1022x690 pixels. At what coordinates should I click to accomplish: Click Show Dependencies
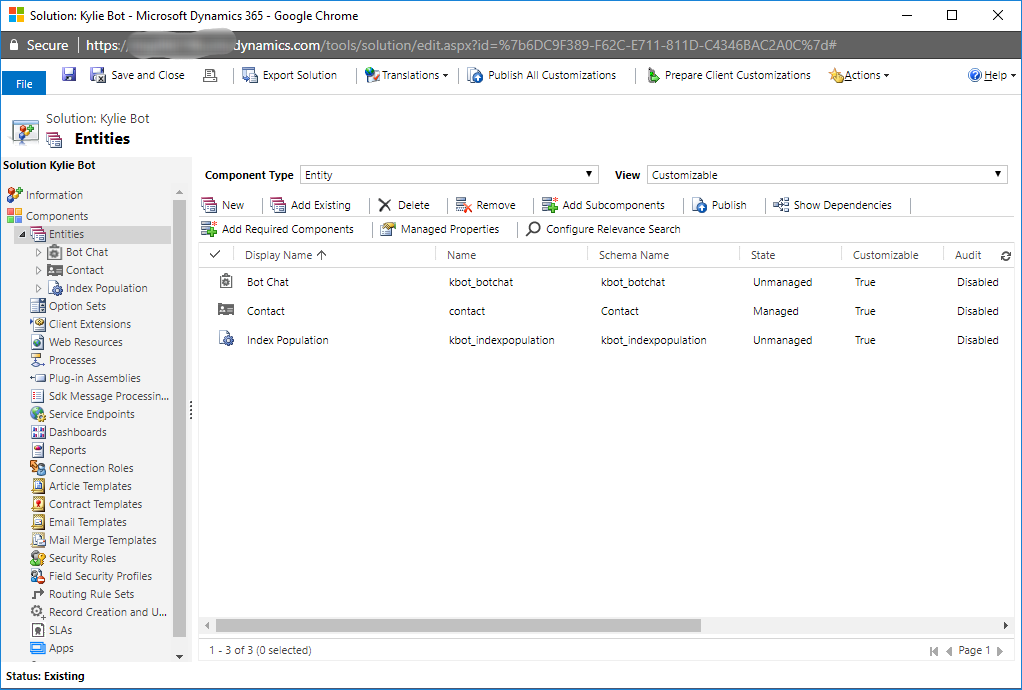[832, 205]
